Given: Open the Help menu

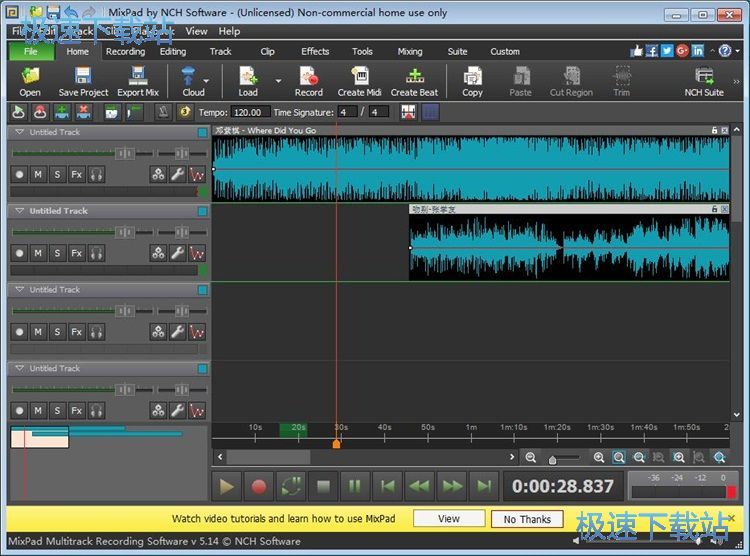Looking at the screenshot, I should [229, 31].
